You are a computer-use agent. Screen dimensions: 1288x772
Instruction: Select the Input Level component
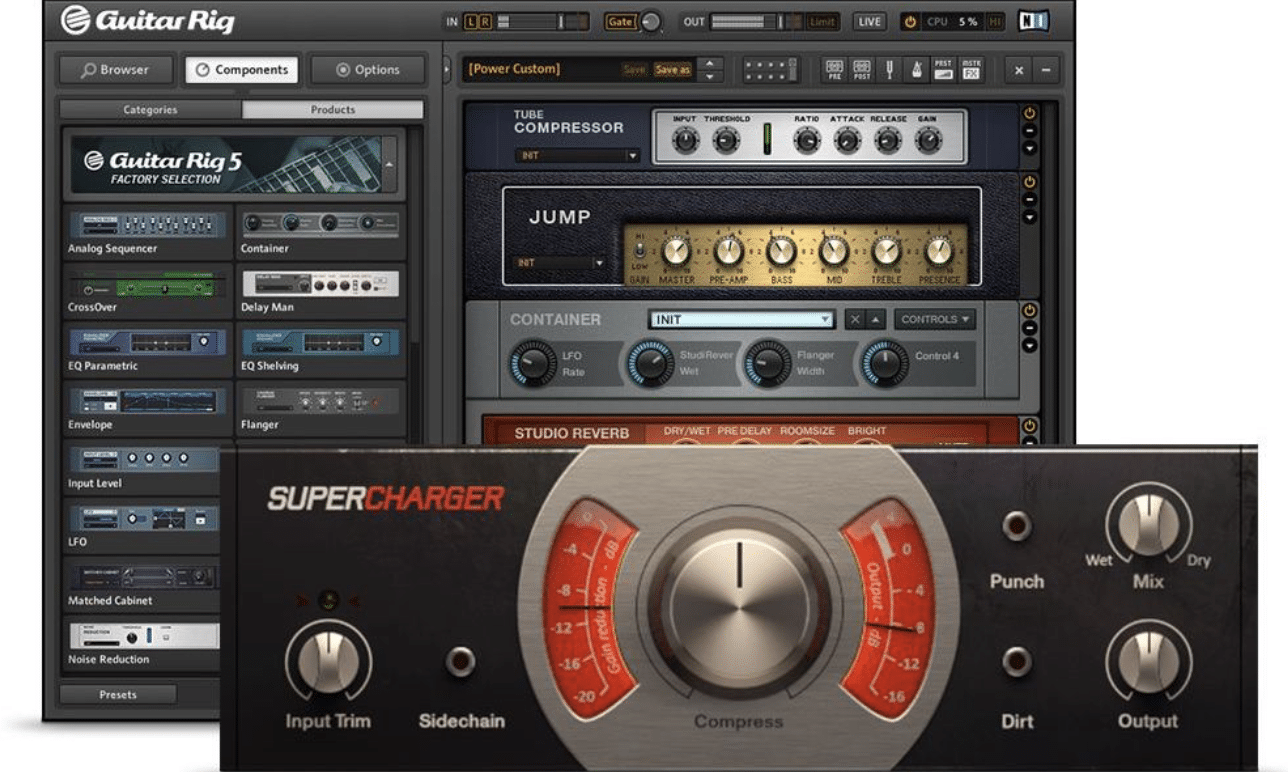[142, 468]
